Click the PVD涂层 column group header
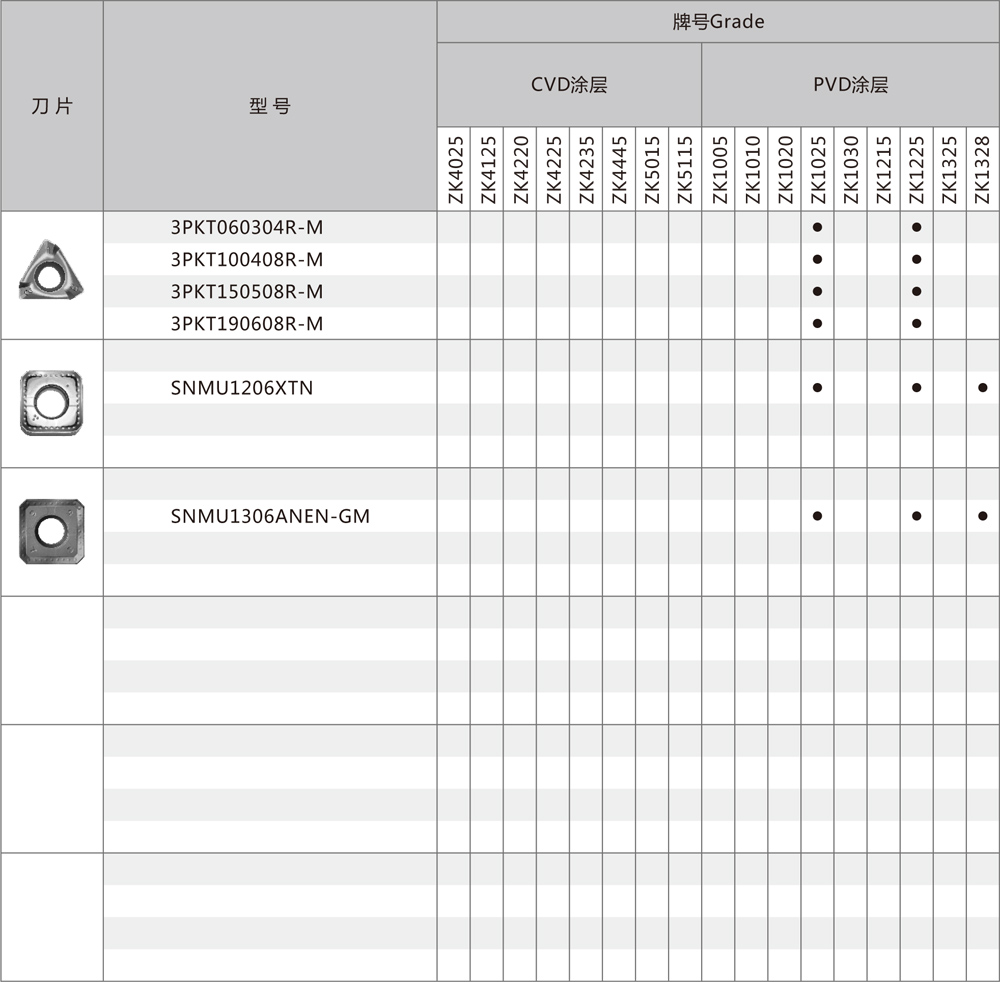Image resolution: width=1000 pixels, height=982 pixels. pos(850,85)
